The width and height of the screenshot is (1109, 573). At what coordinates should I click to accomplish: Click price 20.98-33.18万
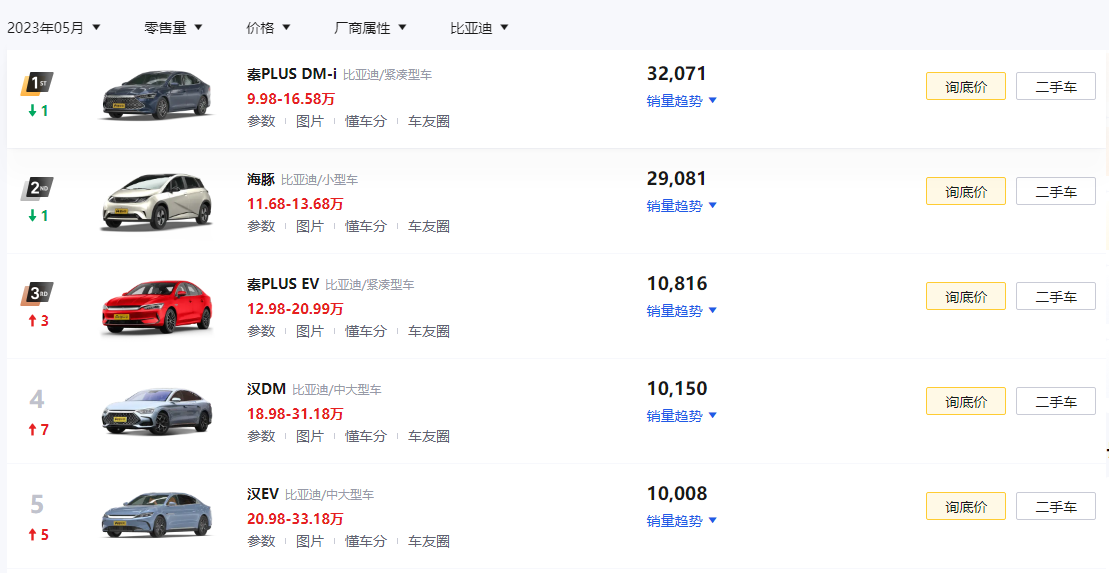point(295,519)
